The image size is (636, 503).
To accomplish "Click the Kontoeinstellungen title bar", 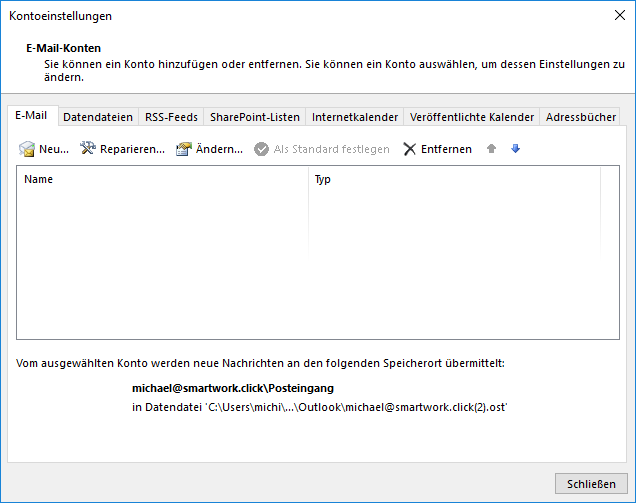I will pos(300,15).
